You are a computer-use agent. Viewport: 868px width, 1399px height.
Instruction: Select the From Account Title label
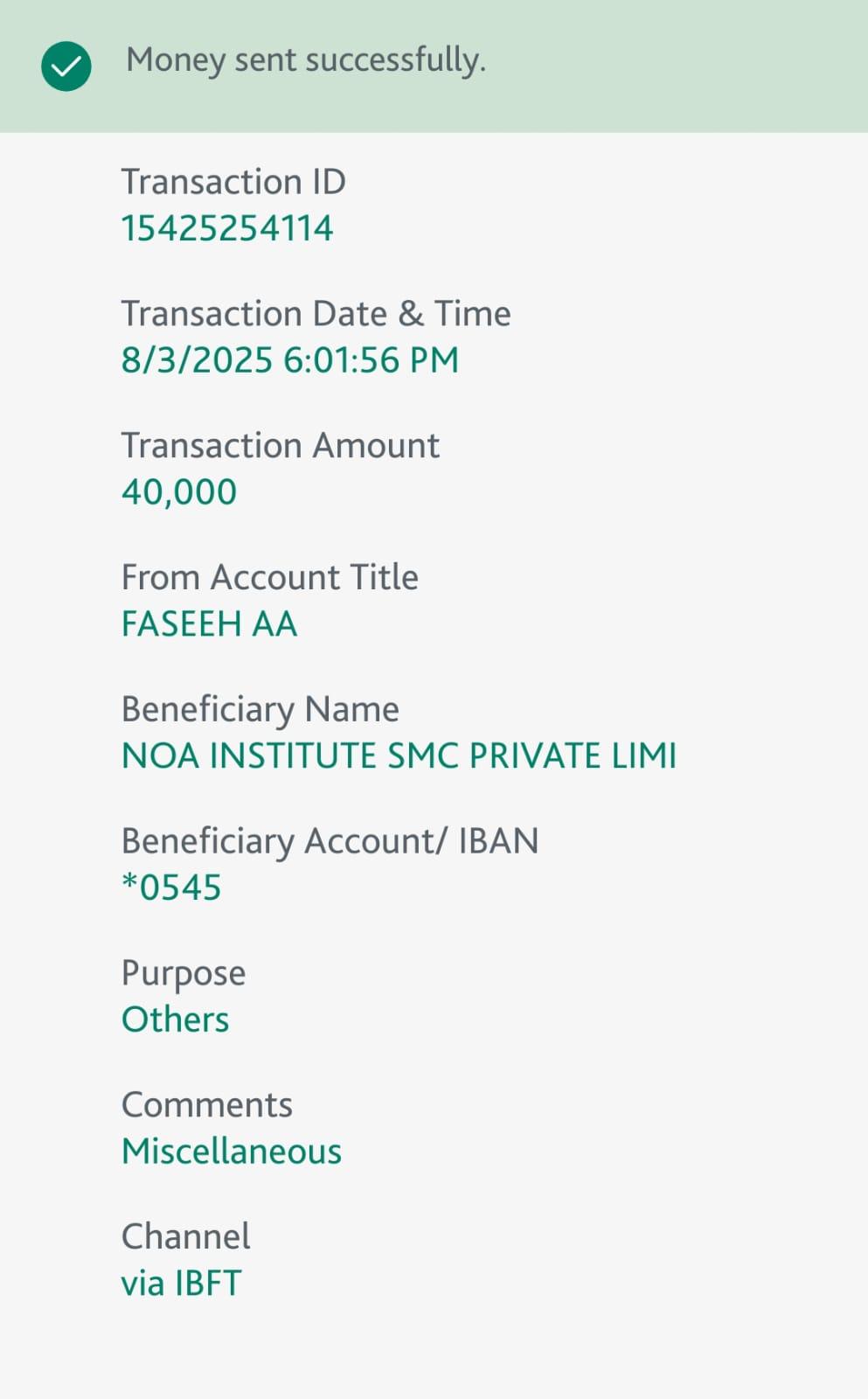coord(269,578)
